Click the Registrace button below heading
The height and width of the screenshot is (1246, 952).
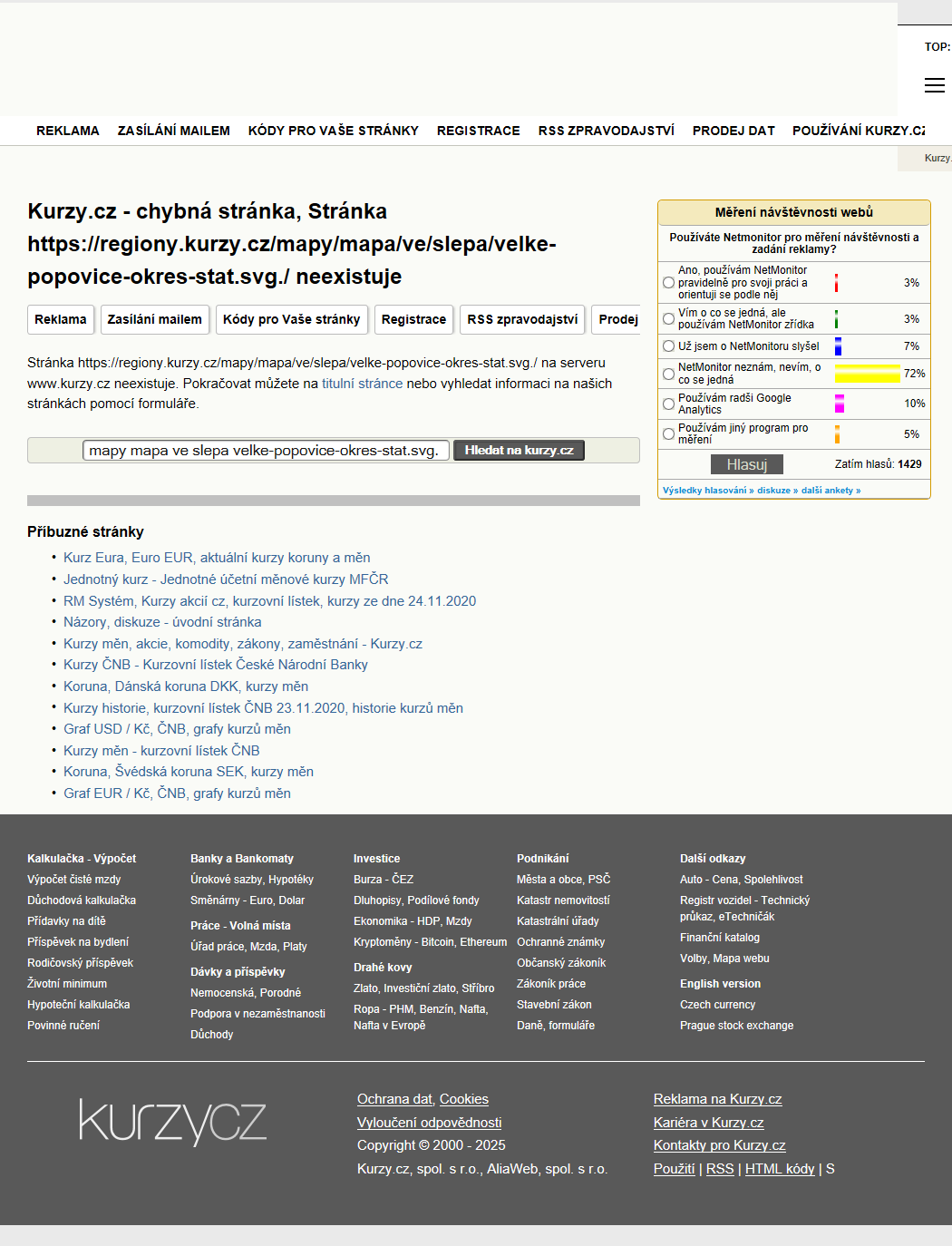click(414, 319)
